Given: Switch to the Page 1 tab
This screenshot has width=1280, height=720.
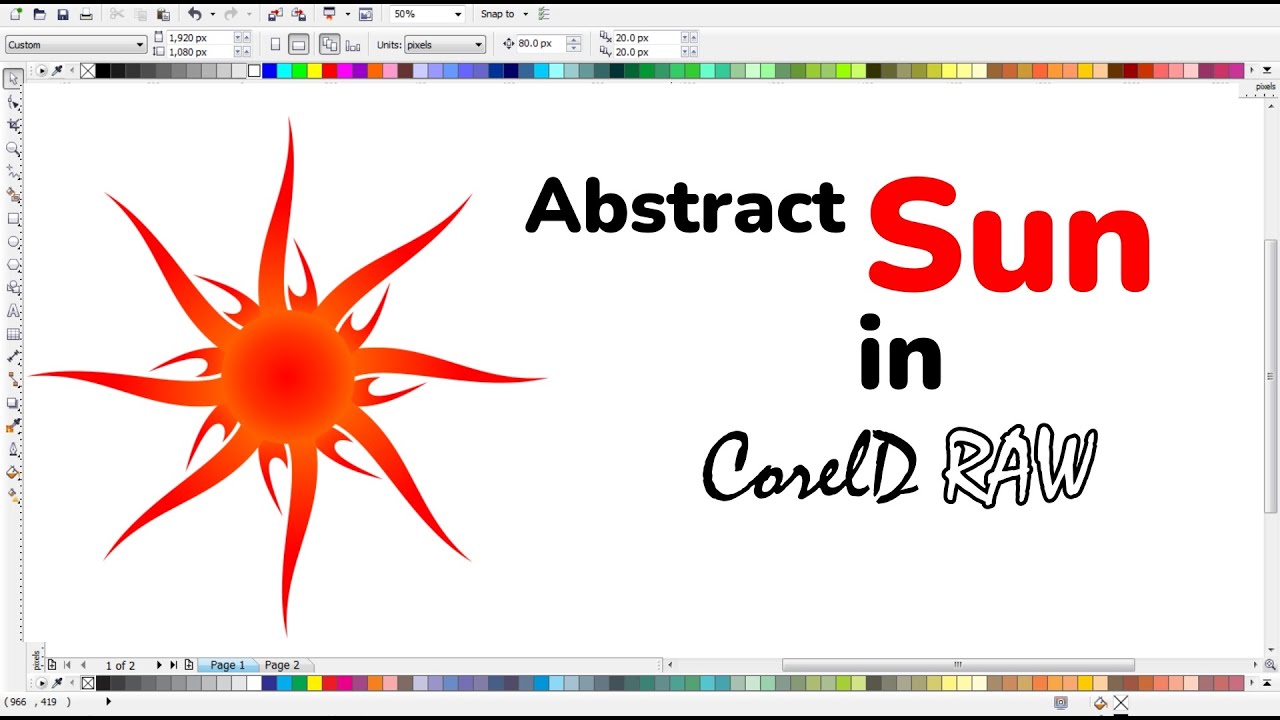Looking at the screenshot, I should (228, 665).
